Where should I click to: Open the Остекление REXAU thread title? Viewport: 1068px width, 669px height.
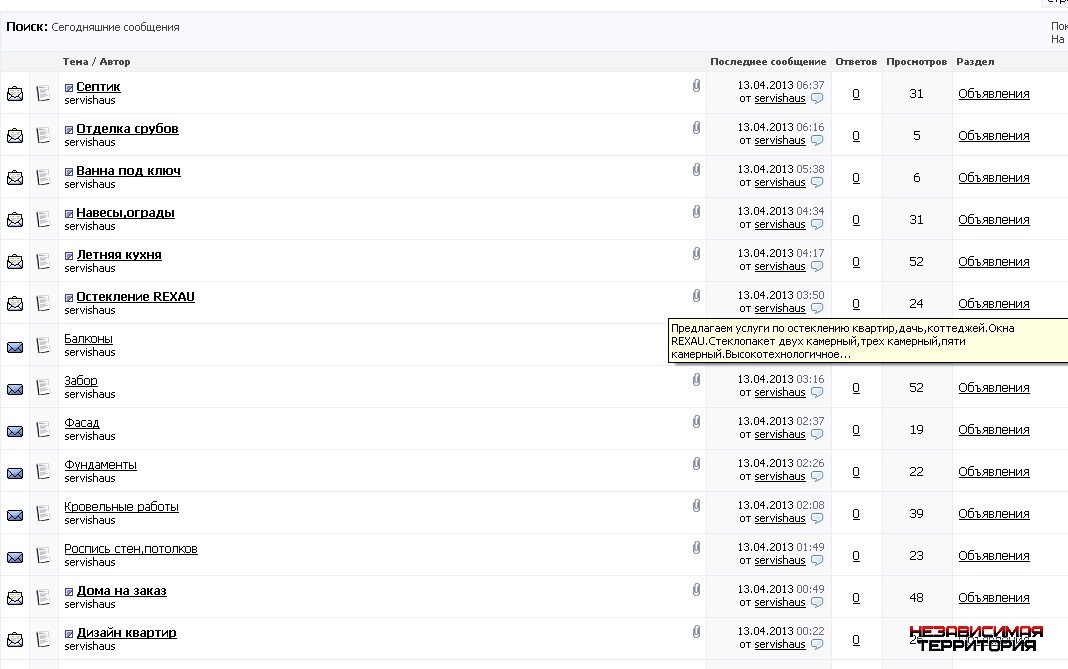tap(135, 297)
